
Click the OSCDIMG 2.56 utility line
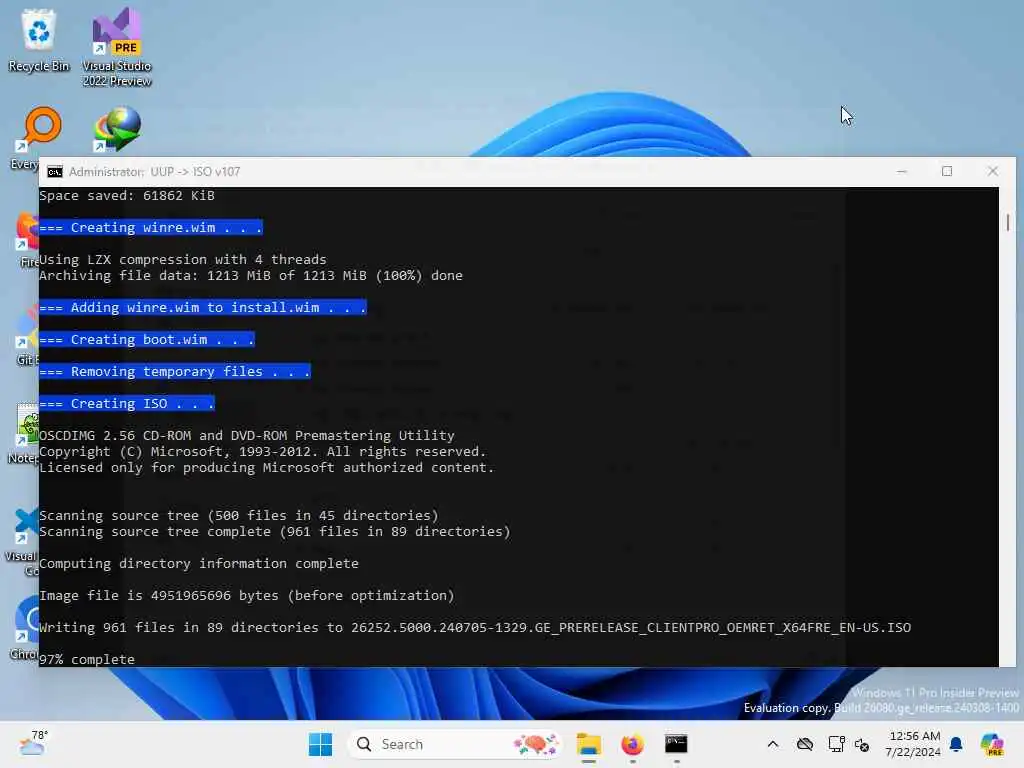tap(247, 436)
